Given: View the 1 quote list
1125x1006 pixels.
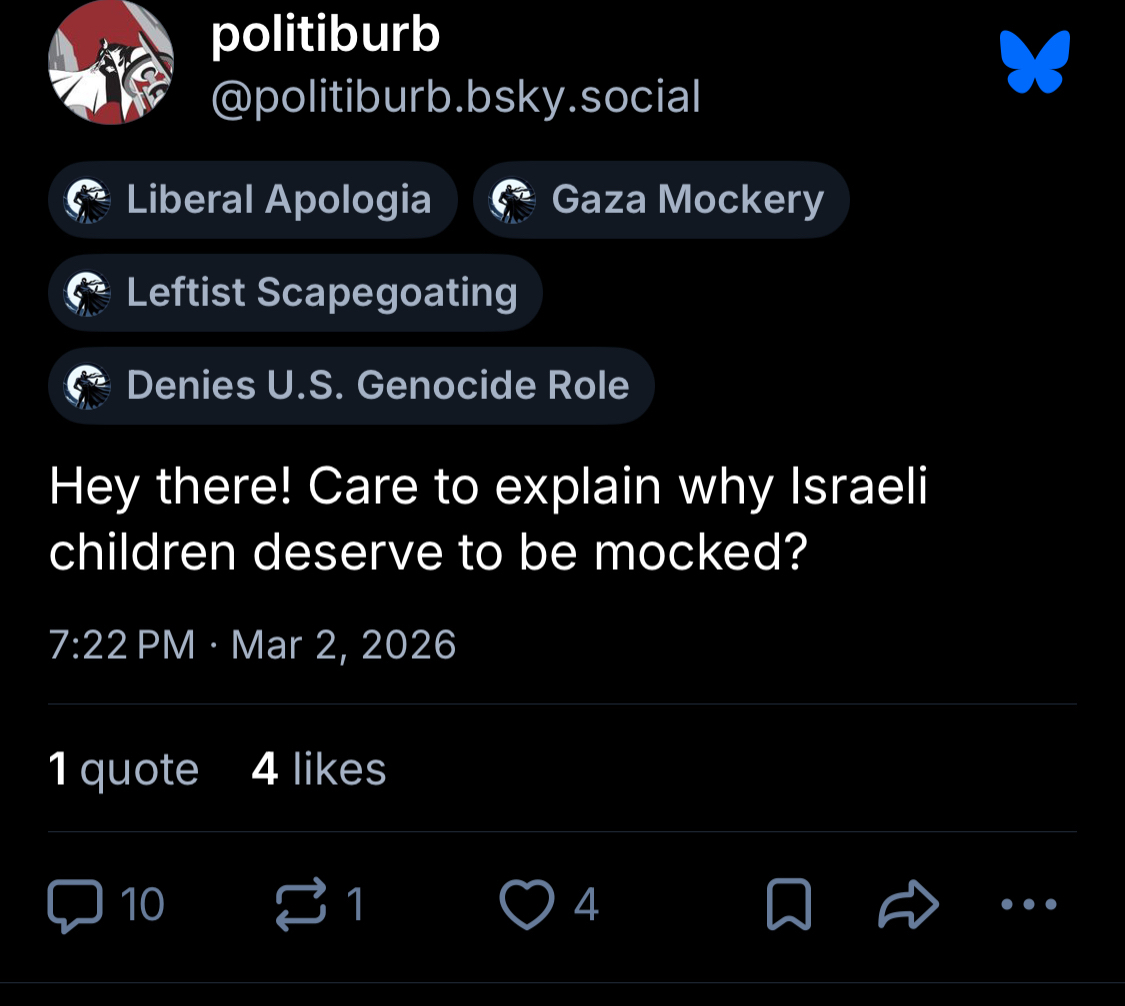Looking at the screenshot, I should 124,770.
